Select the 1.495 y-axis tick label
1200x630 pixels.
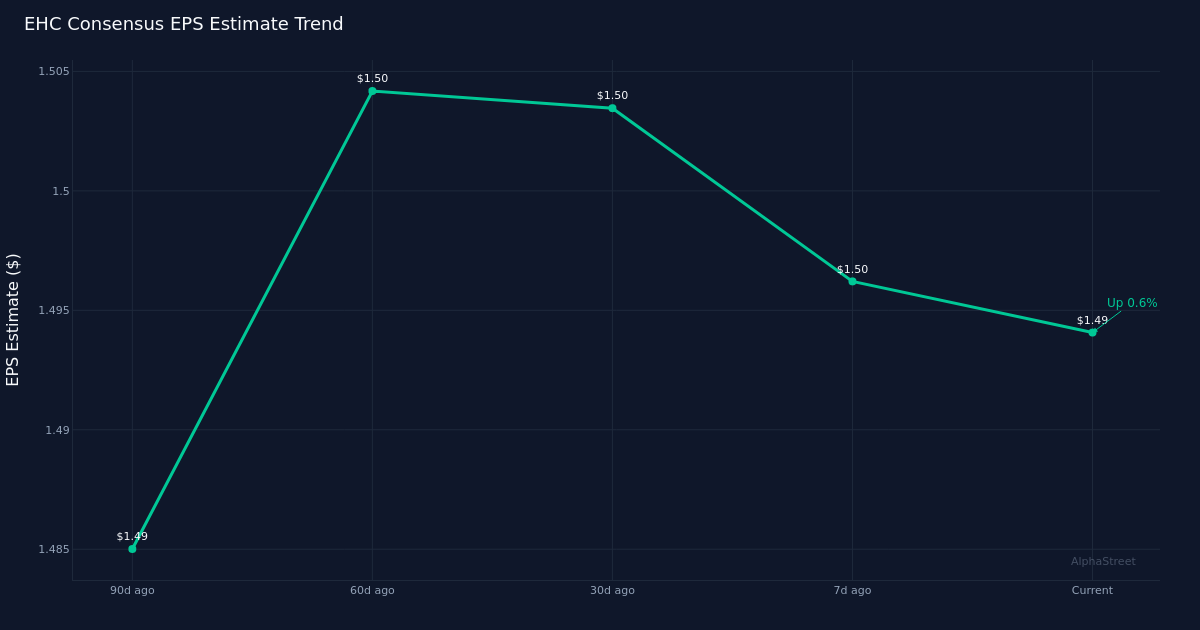point(54,310)
